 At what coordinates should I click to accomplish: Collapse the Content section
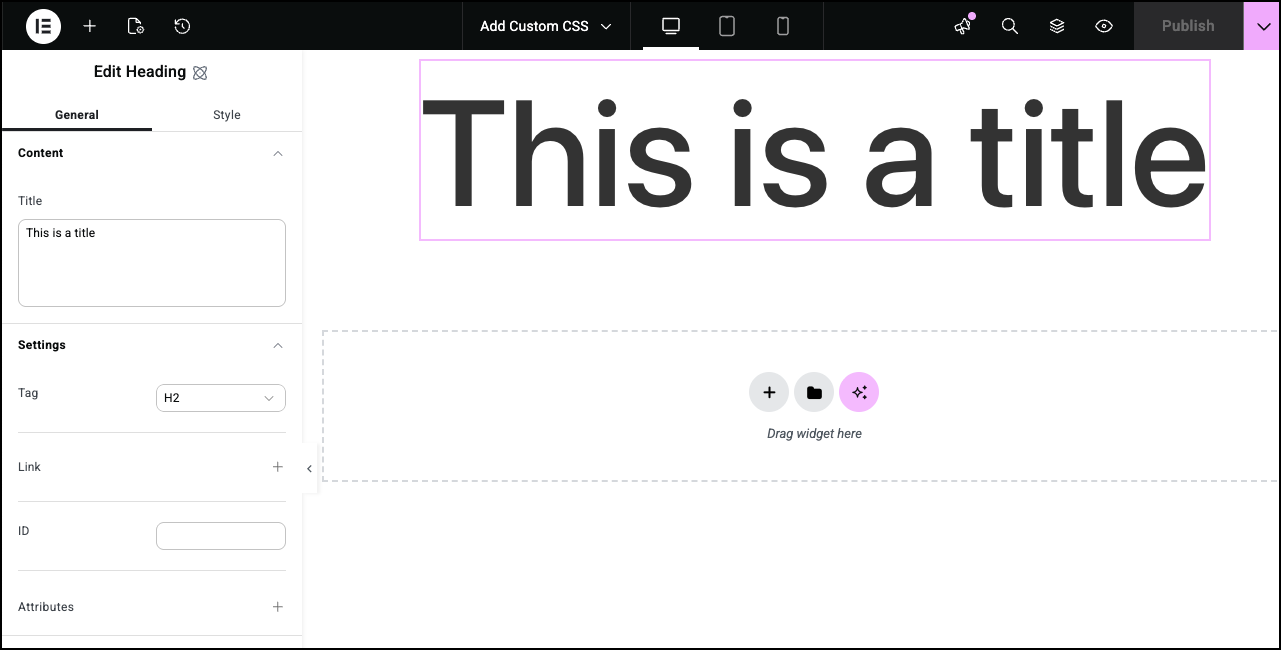point(278,153)
